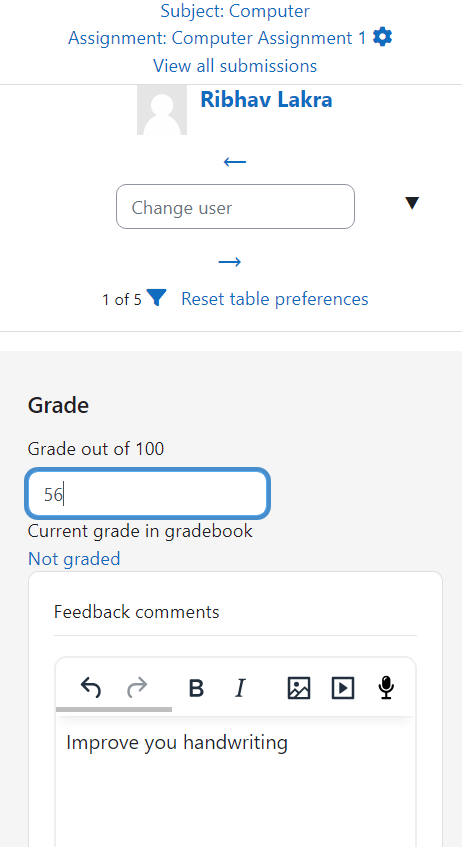The image size is (462, 847).
Task: Click Ribhav Lakra's profile picture
Action: (162, 110)
